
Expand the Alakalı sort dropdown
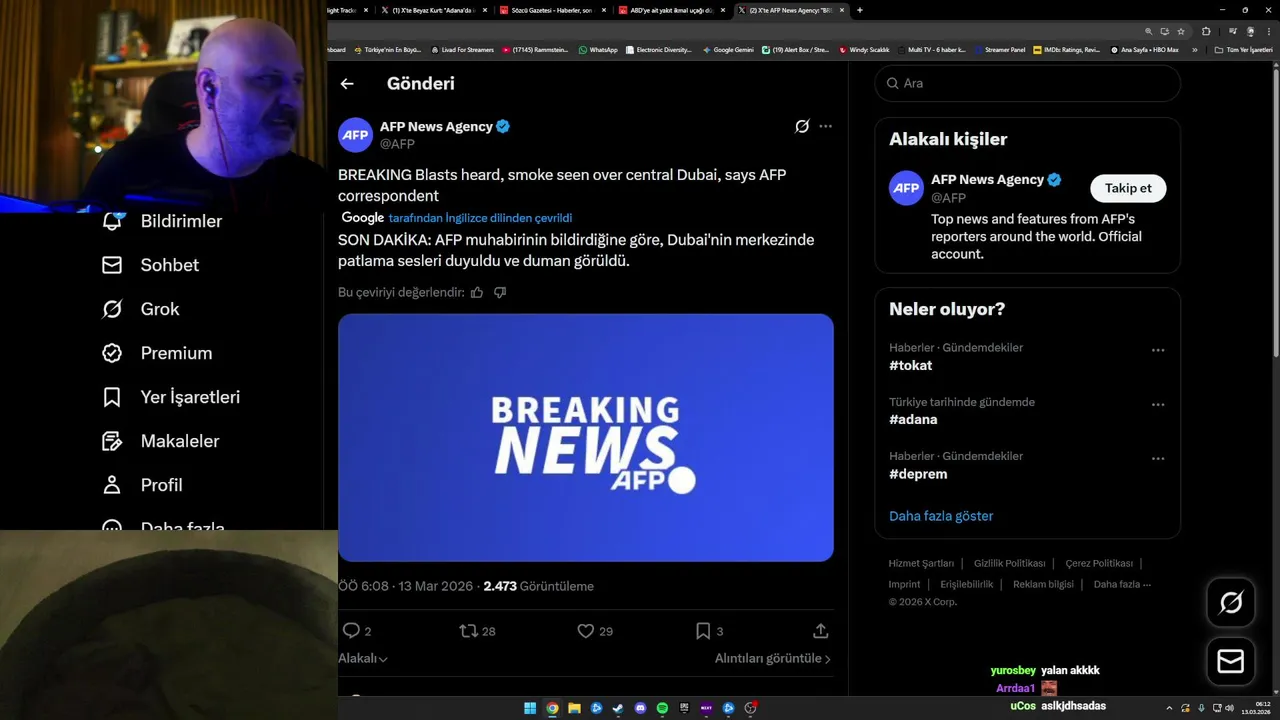click(363, 658)
